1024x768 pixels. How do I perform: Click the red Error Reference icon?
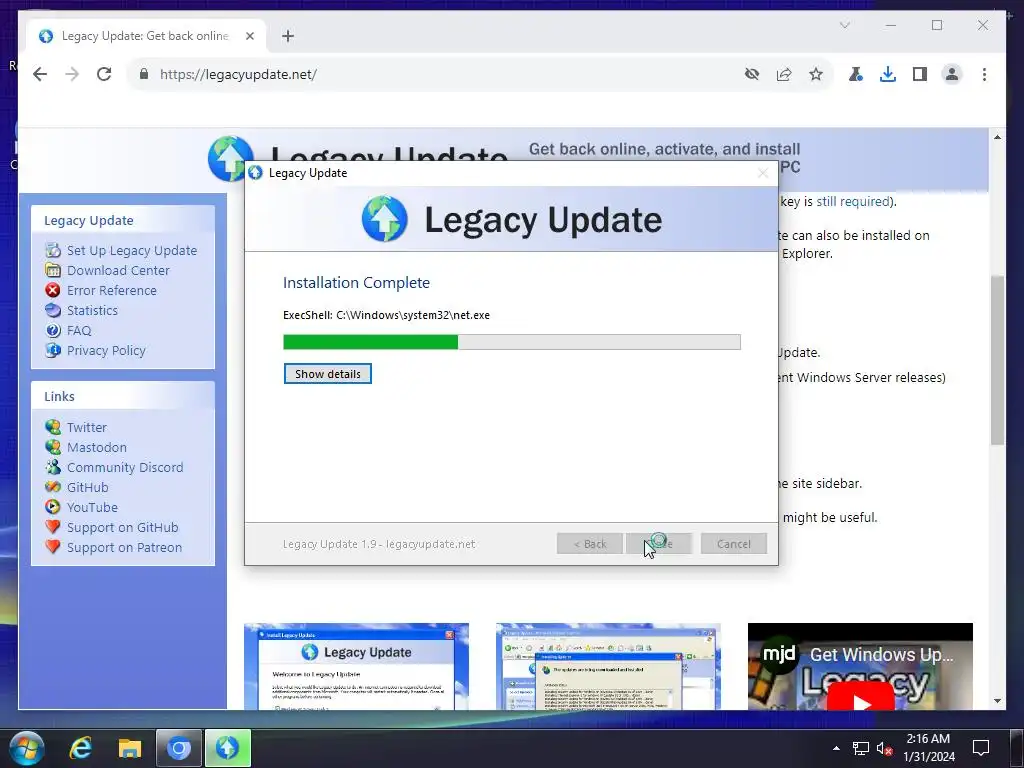tap(53, 290)
